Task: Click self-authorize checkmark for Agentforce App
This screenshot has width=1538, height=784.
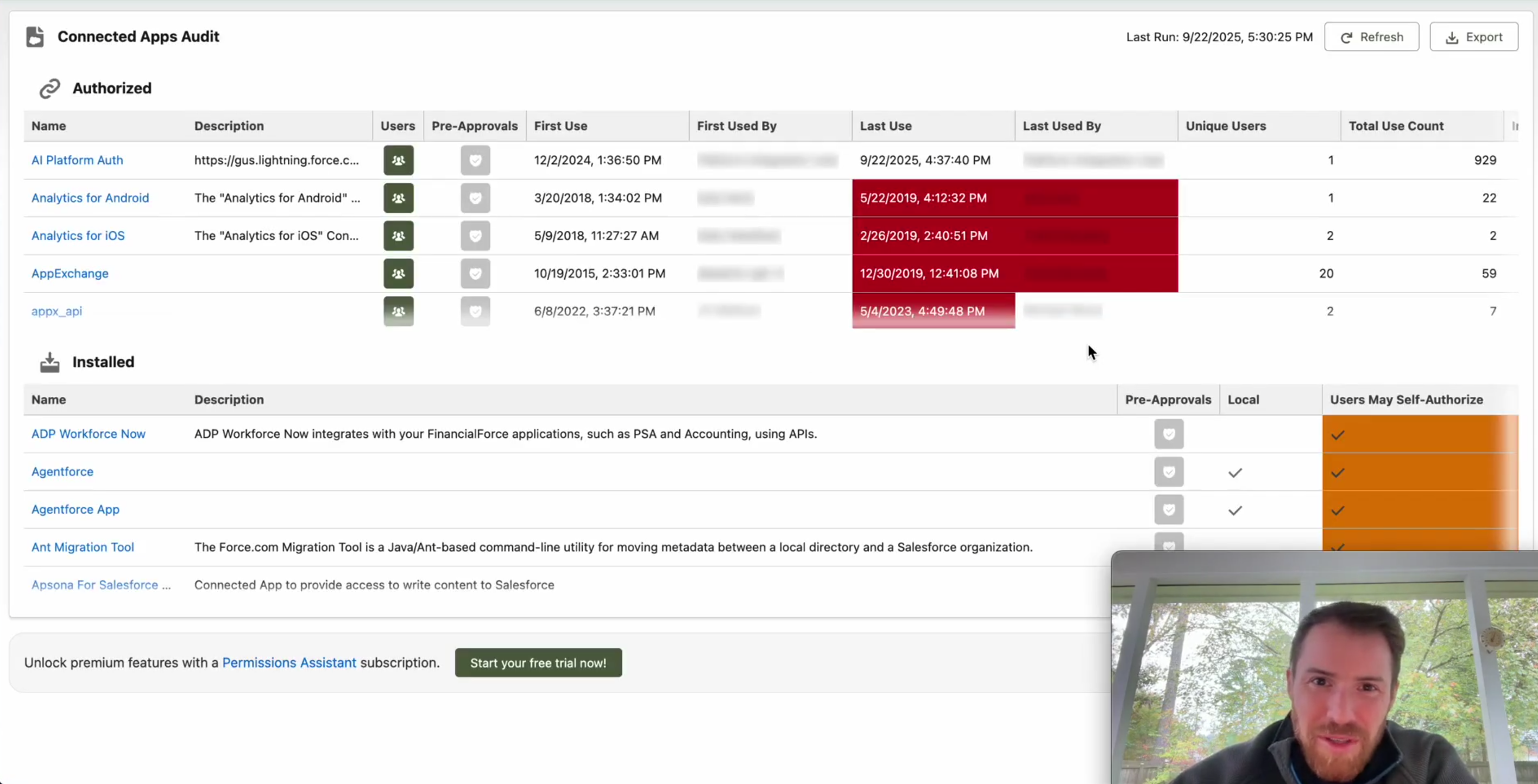Action: pos(1338,510)
